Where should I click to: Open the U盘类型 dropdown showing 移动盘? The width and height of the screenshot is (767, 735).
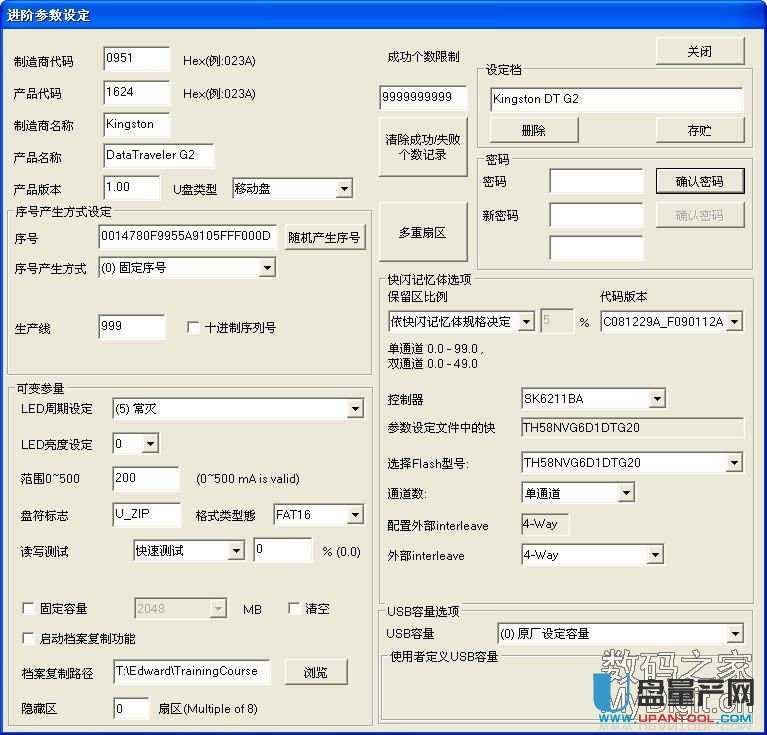(293, 189)
